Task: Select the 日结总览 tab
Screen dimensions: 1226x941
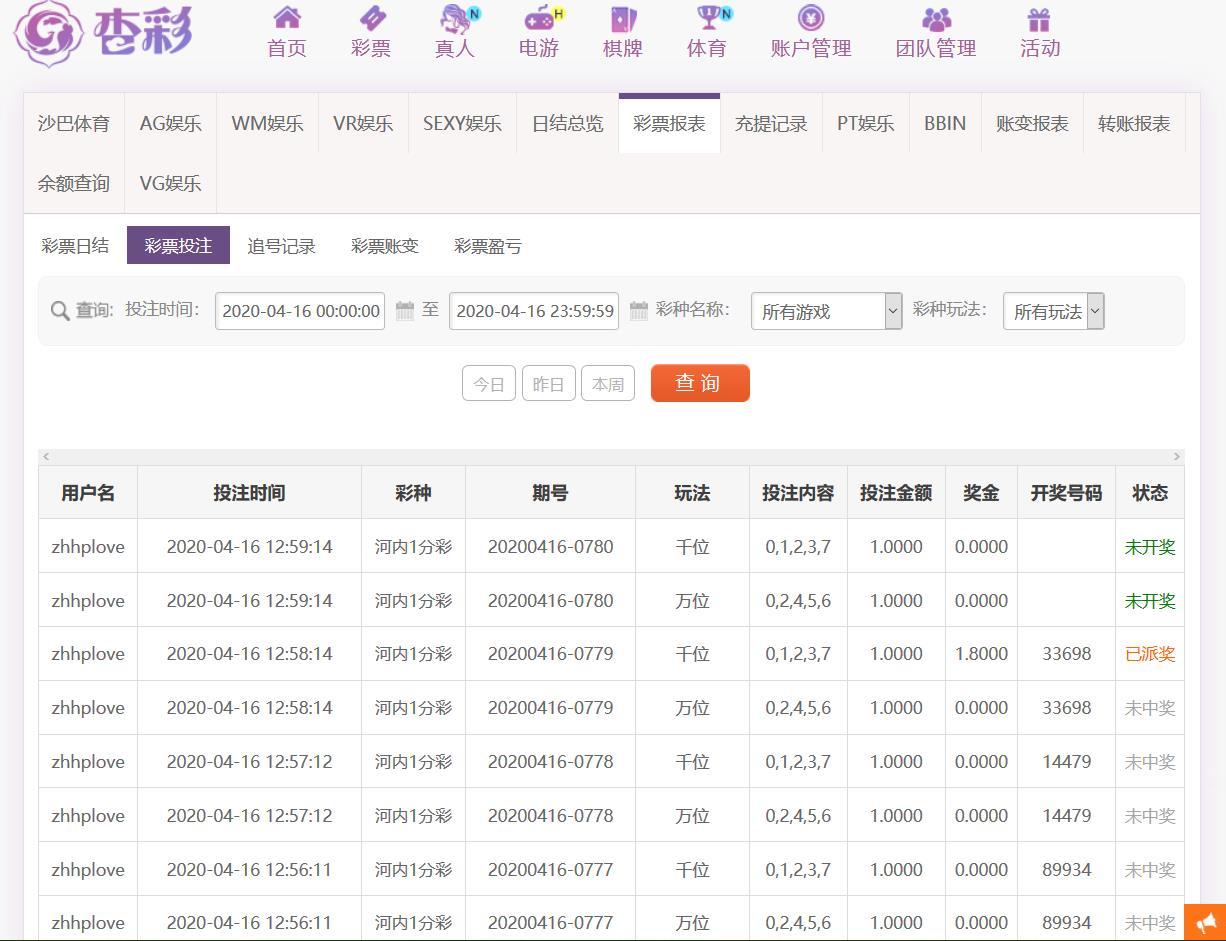Action: point(567,124)
